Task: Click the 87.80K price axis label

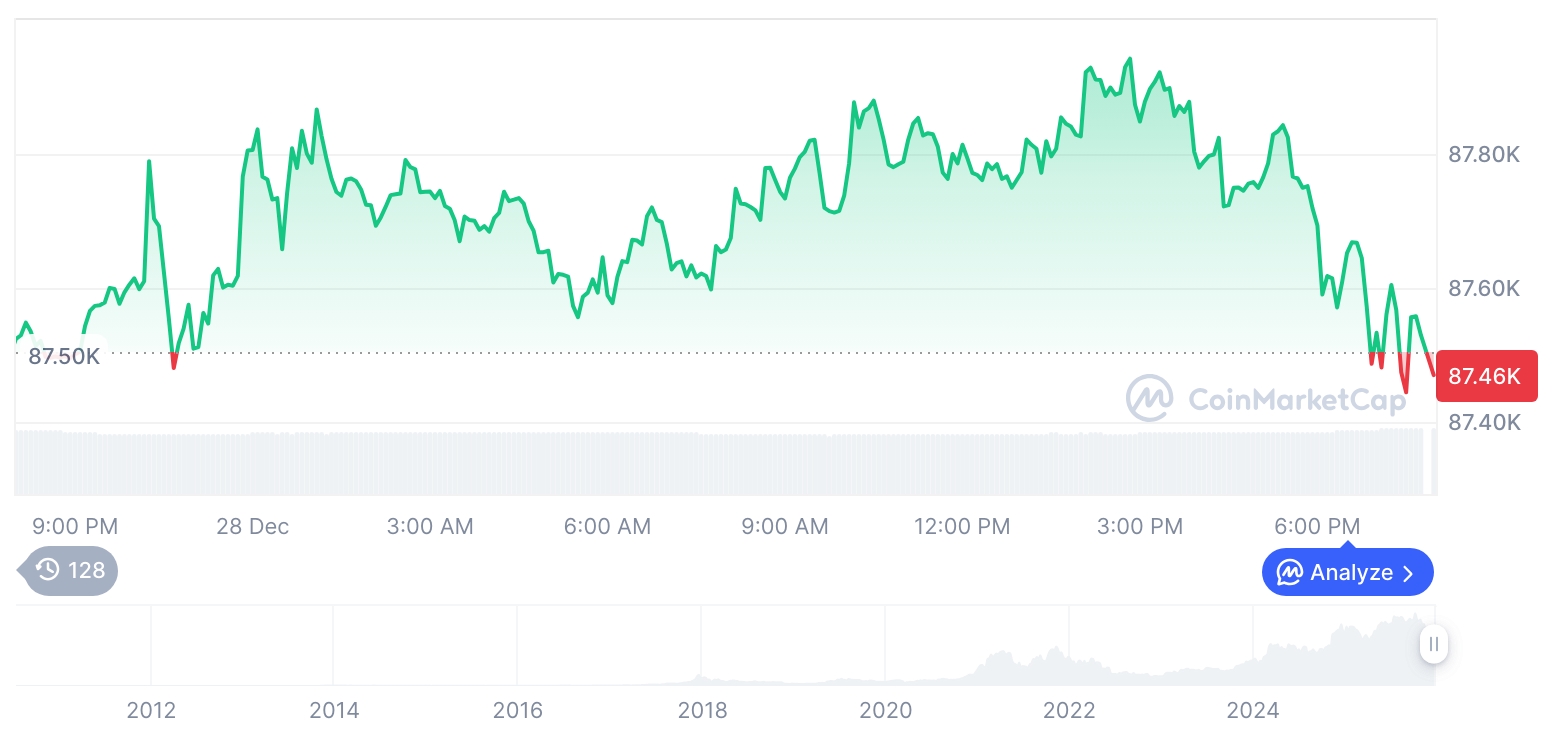Action: (1484, 155)
